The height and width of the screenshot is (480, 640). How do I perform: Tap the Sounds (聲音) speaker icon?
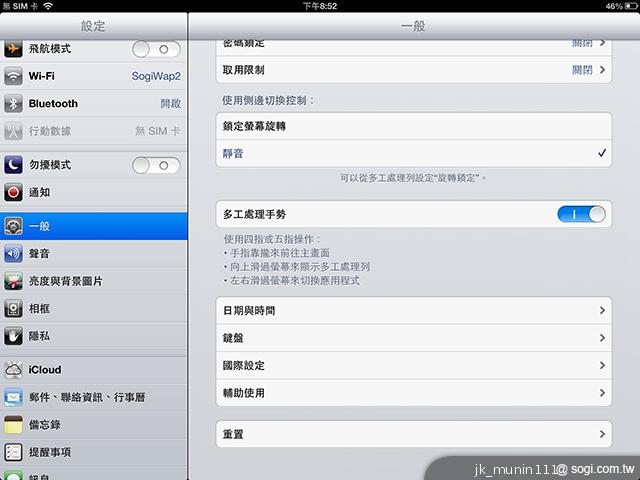[x=13, y=253]
